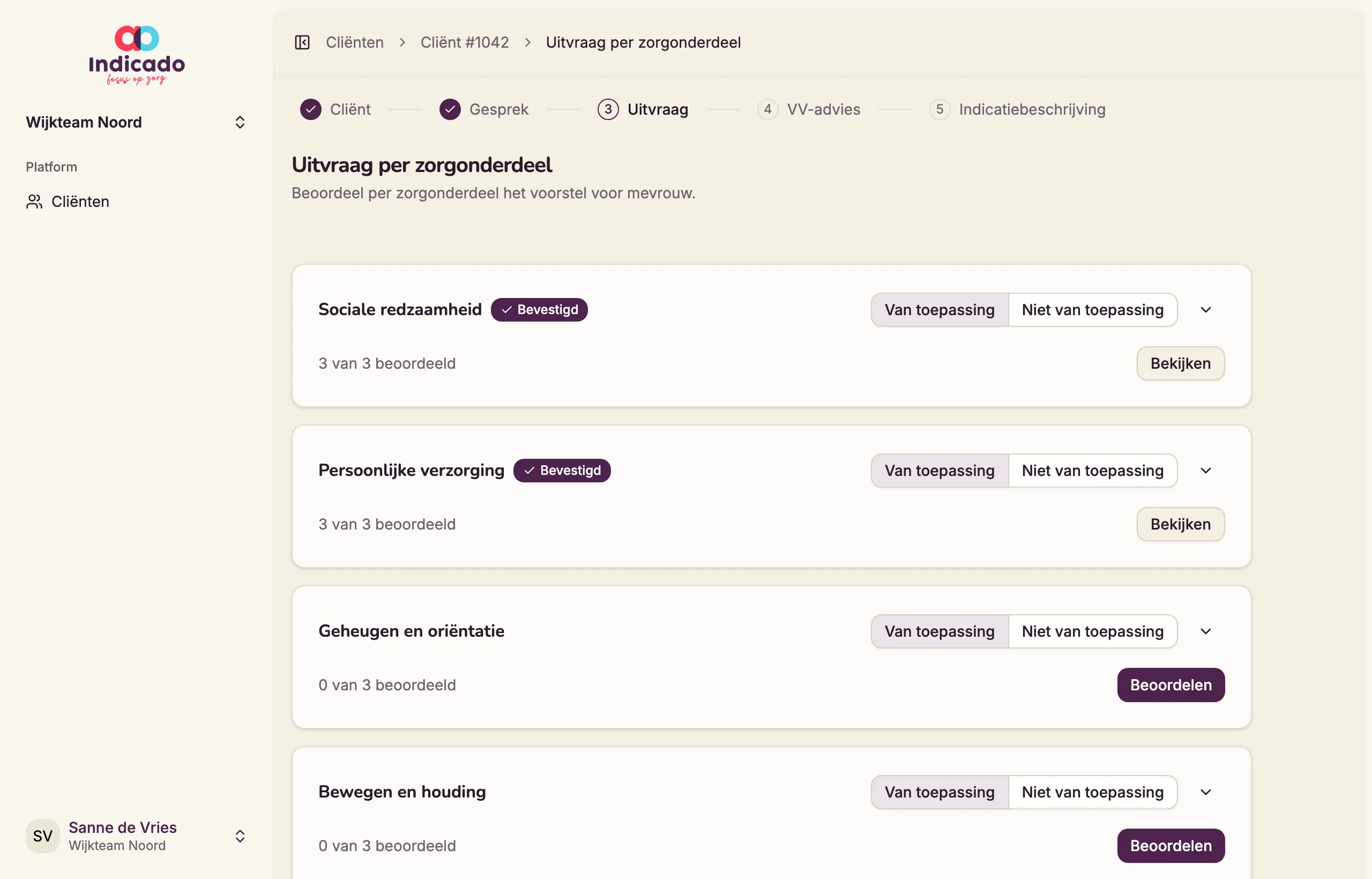
Task: Click the step 4 VV-advies circle
Action: tap(767, 109)
